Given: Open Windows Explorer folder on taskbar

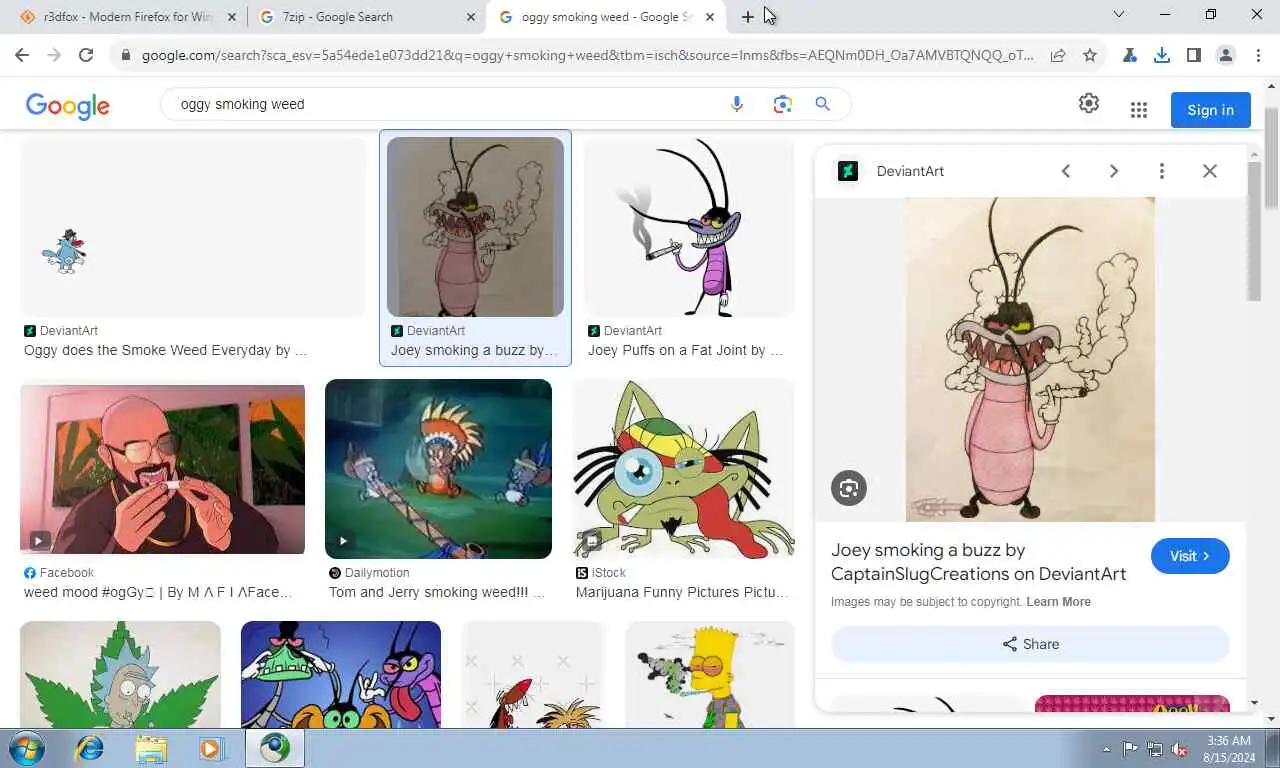Looking at the screenshot, I should pos(151,748).
